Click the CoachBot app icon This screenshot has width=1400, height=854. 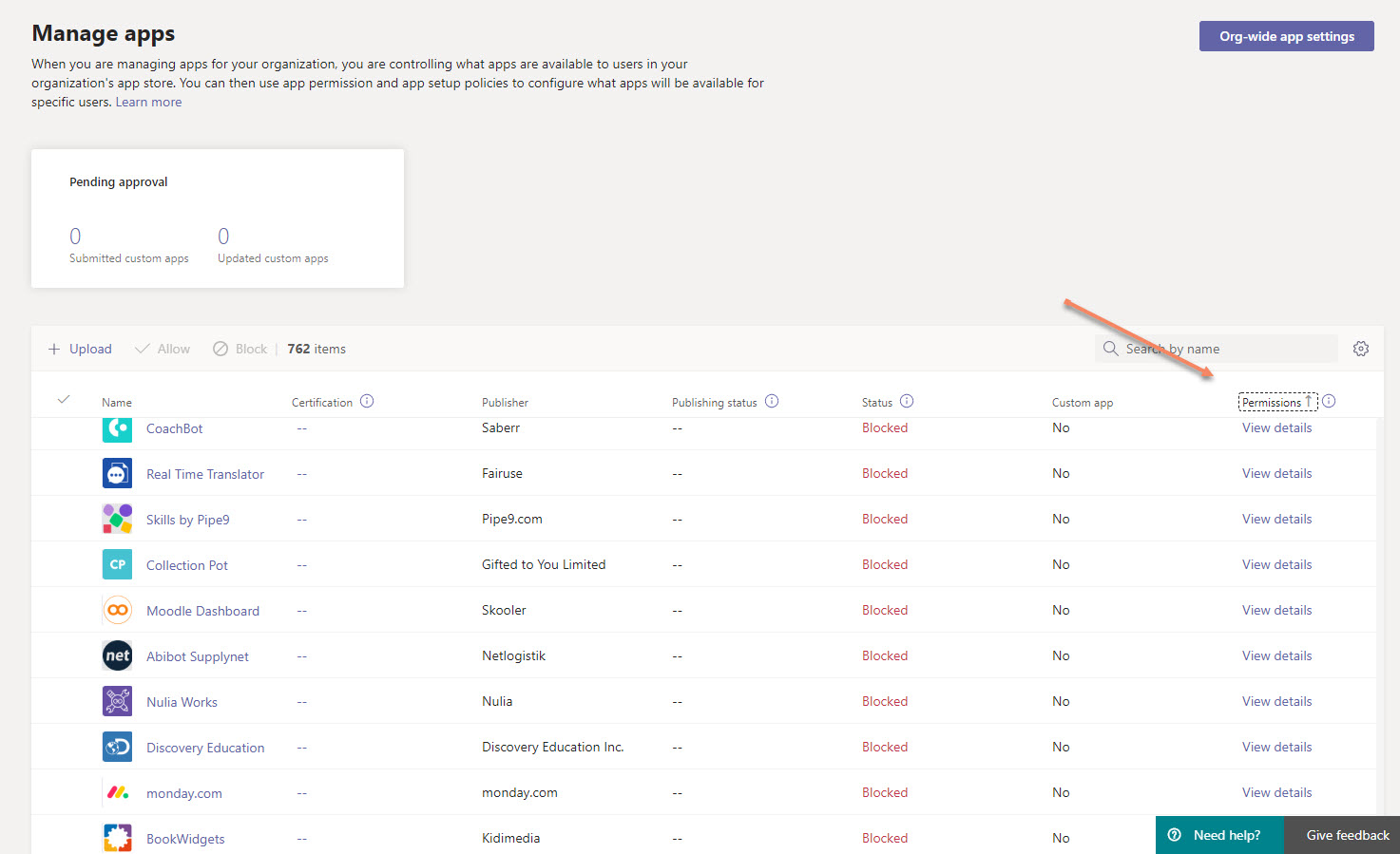tap(117, 429)
